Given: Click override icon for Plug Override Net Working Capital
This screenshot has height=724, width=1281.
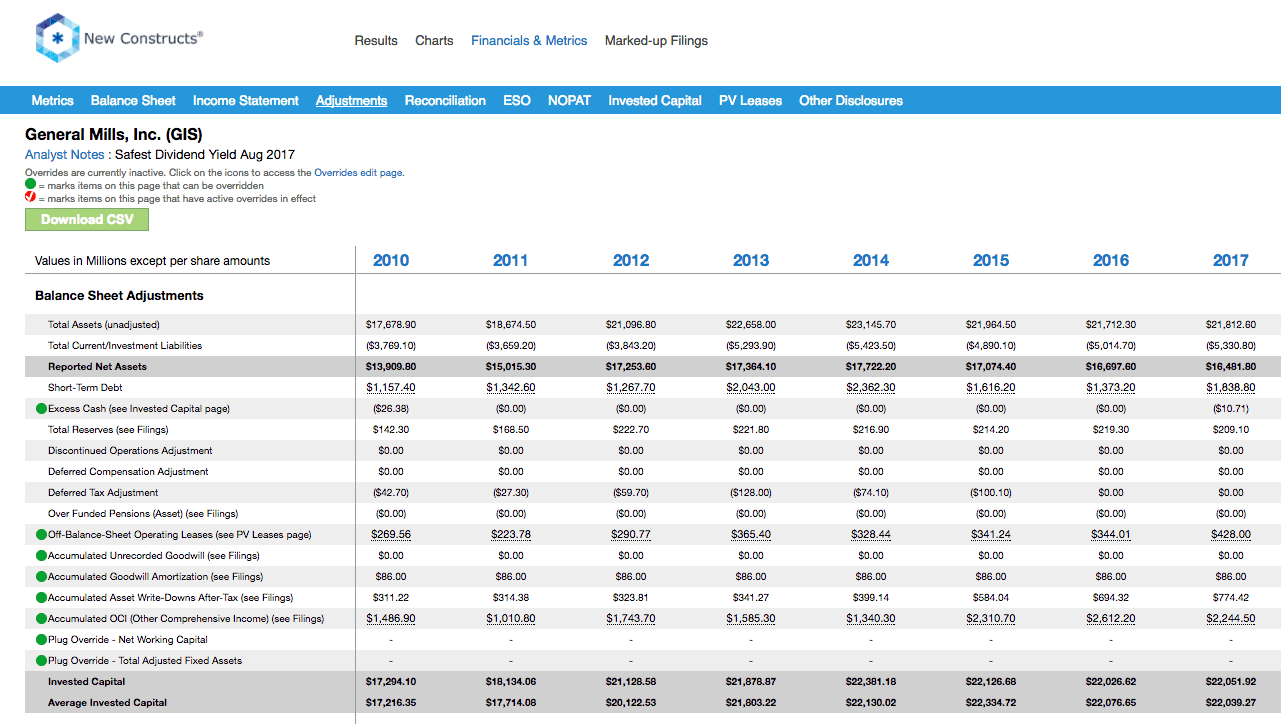Looking at the screenshot, I should (41, 640).
